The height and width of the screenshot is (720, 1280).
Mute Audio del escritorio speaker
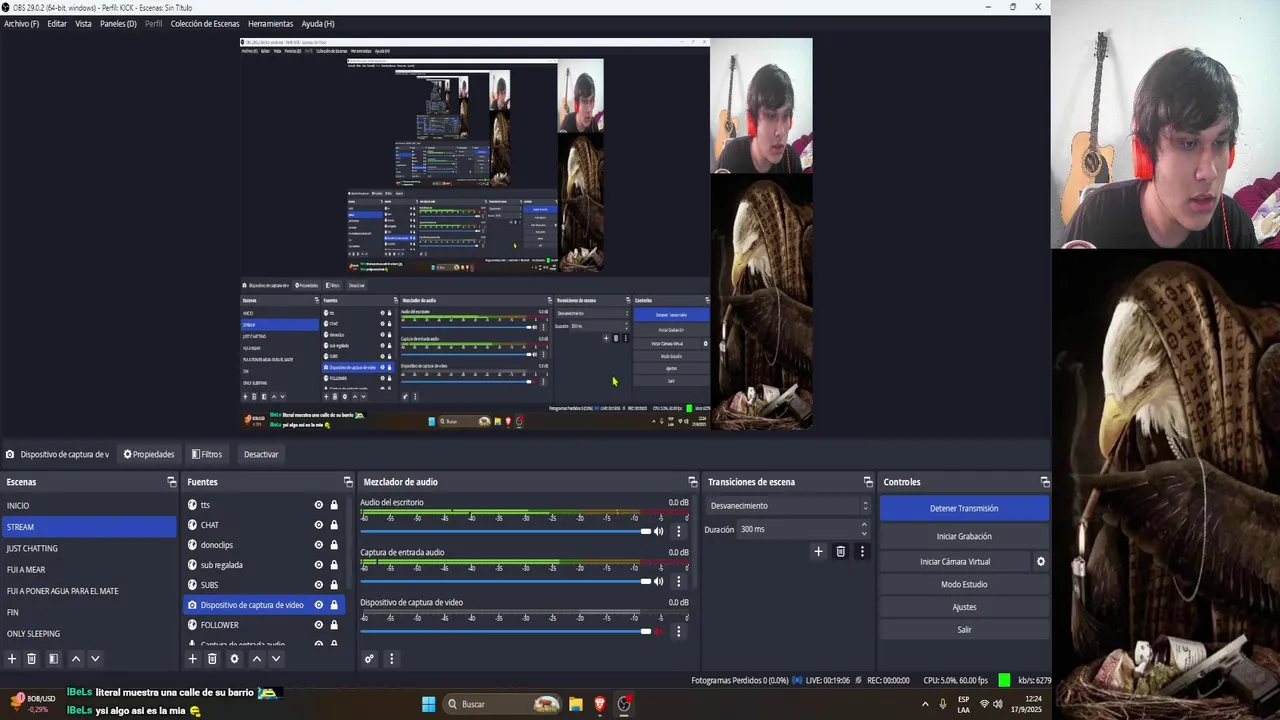658,531
